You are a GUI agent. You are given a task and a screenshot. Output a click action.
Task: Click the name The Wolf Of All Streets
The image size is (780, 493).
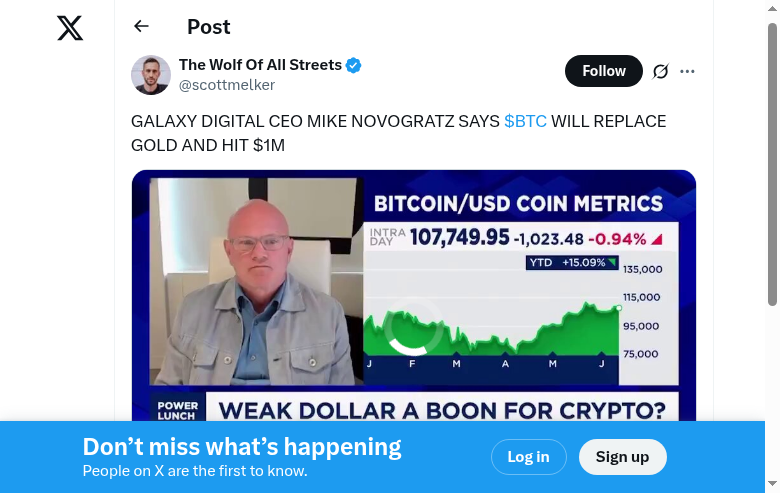click(x=260, y=65)
